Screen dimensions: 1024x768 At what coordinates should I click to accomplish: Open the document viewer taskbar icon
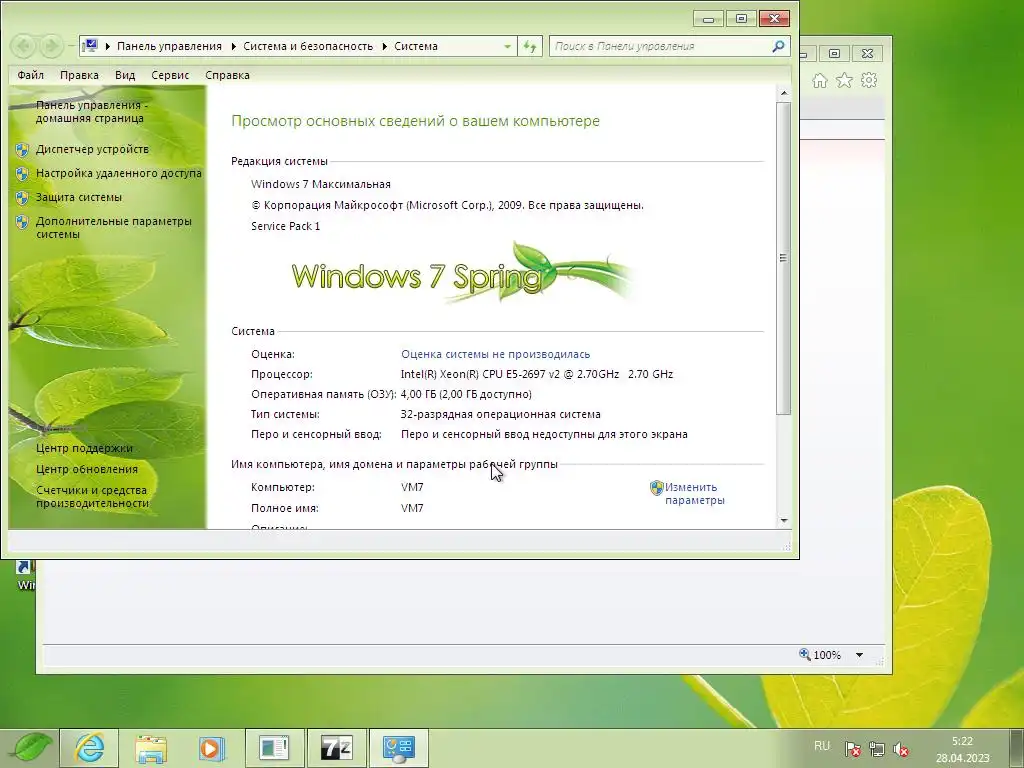click(274, 748)
